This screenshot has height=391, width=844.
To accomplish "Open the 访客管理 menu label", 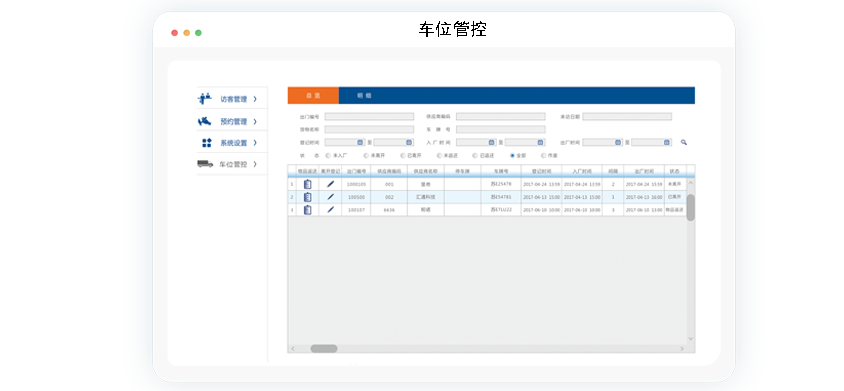I will click(x=234, y=99).
